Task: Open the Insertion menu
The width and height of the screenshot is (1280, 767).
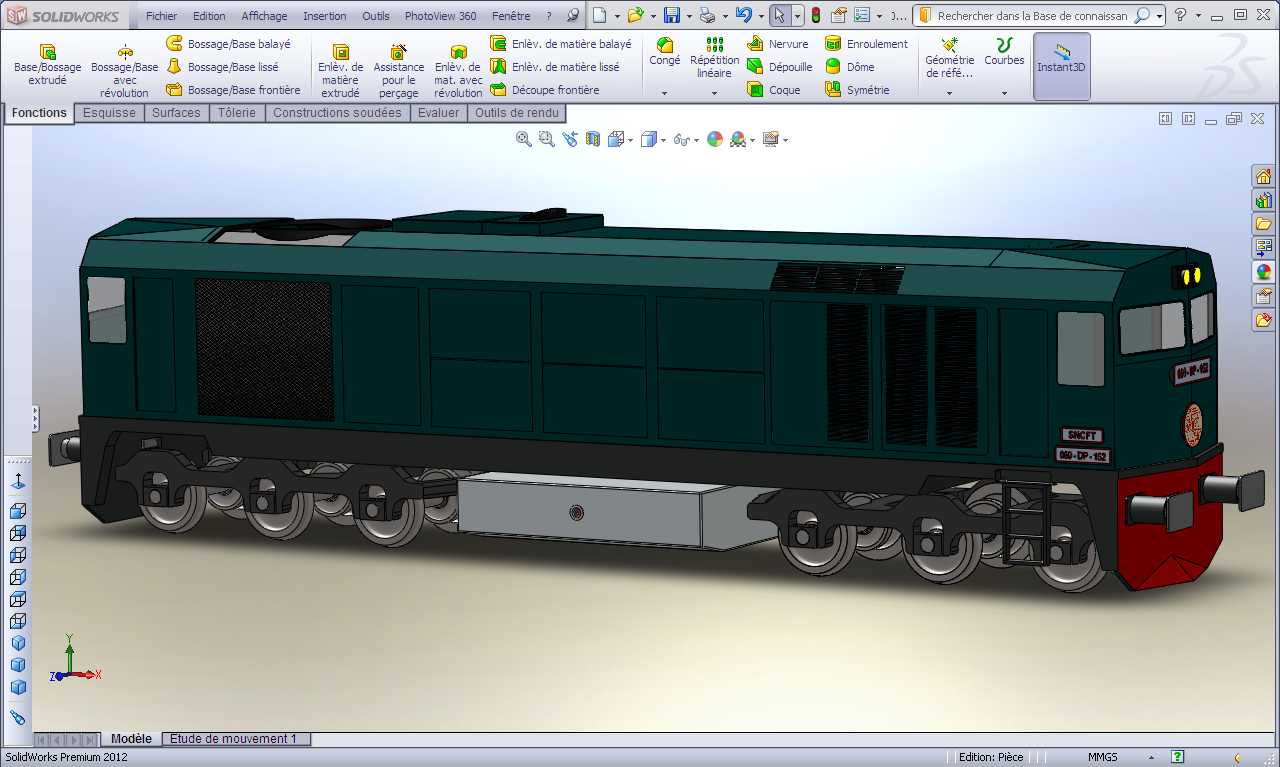Action: click(325, 16)
